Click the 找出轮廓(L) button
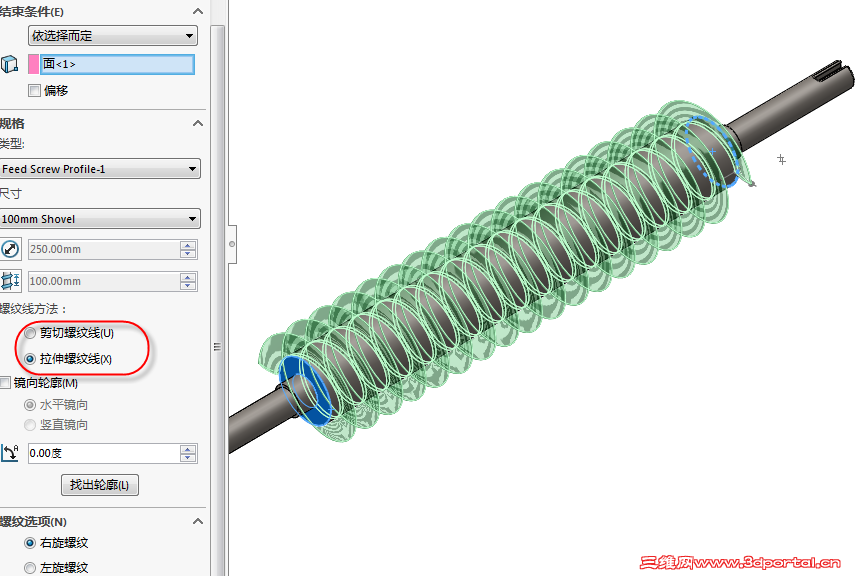The width and height of the screenshot is (860, 576). (100, 485)
